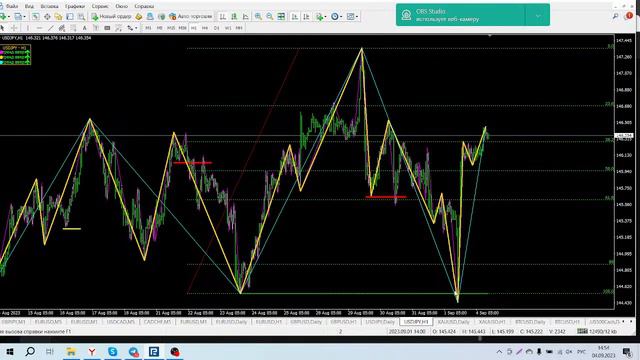Toggle chart auto scroll
The height and width of the screenshot is (360, 640).
(294, 16)
